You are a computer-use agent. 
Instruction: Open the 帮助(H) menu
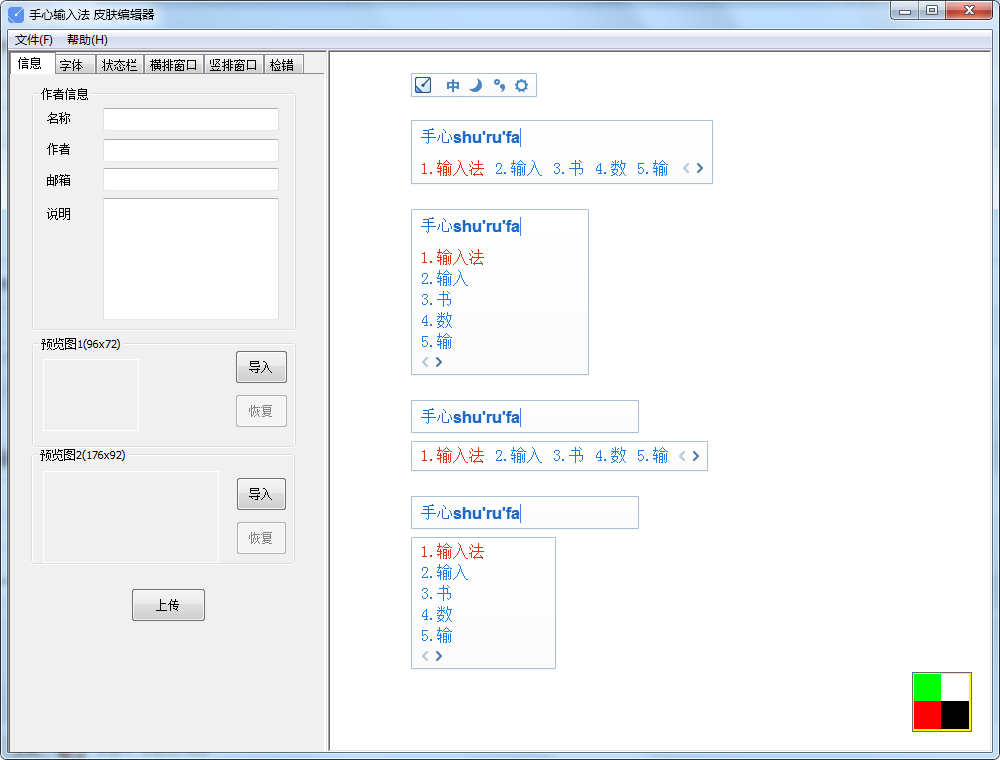click(87, 40)
